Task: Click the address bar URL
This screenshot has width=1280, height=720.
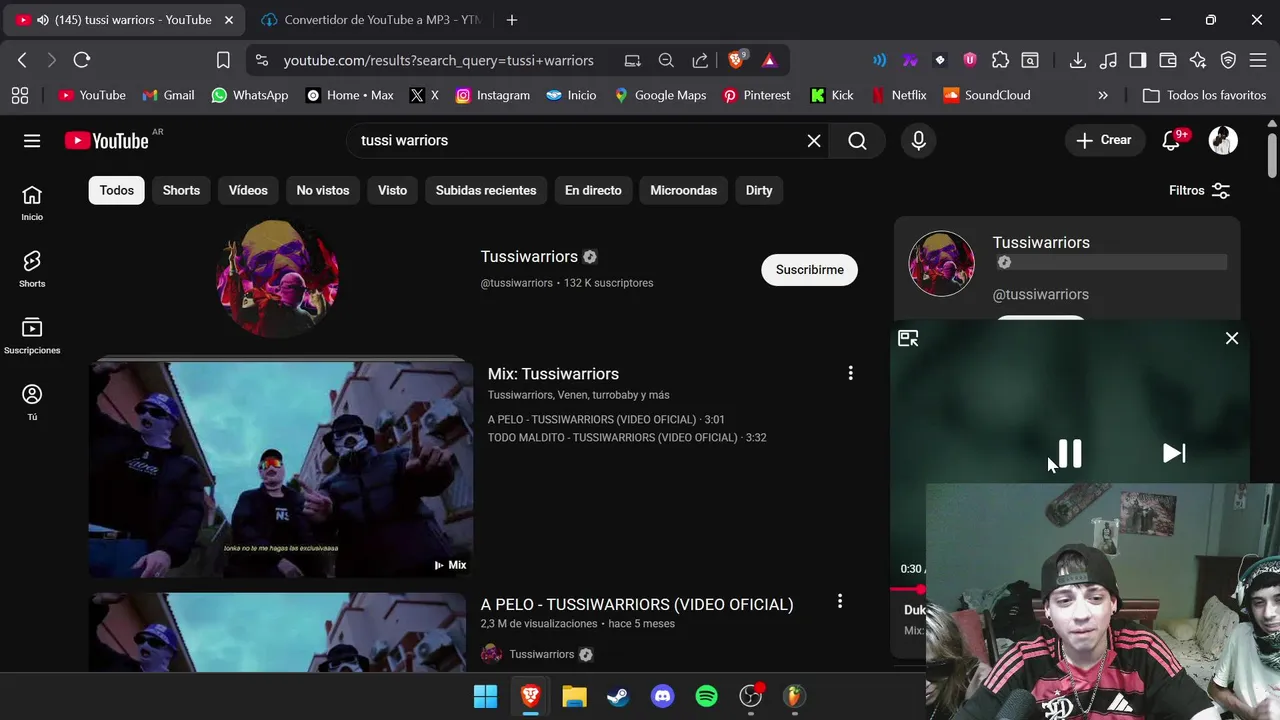Action: 438,60
